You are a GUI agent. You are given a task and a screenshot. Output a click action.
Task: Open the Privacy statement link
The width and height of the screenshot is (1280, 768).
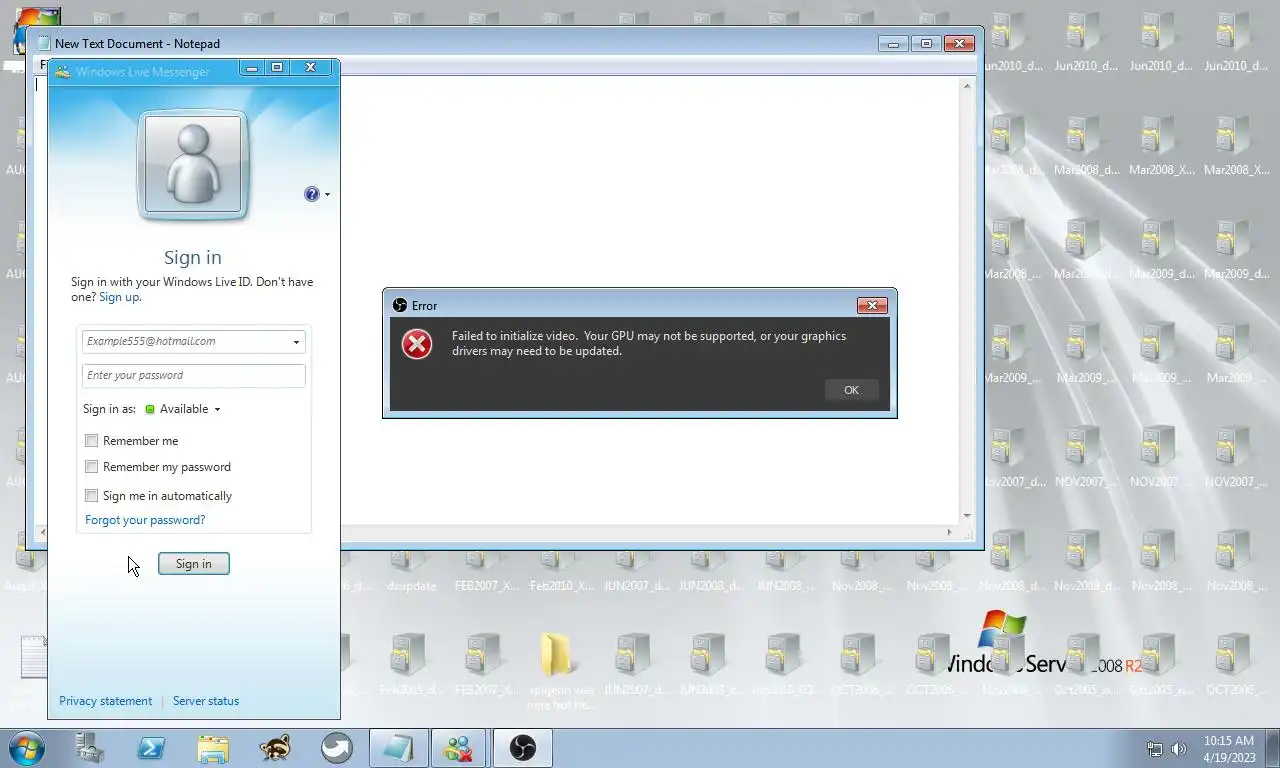click(105, 701)
